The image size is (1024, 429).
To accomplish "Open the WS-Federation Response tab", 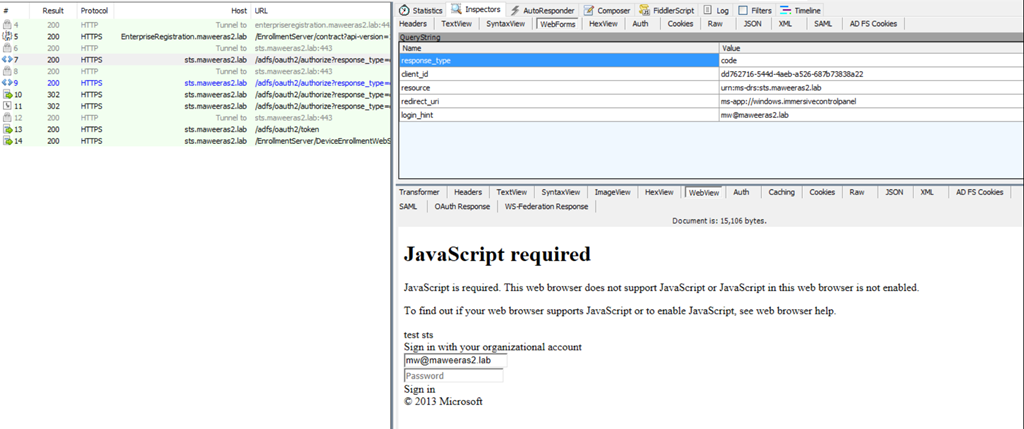I will click(547, 206).
